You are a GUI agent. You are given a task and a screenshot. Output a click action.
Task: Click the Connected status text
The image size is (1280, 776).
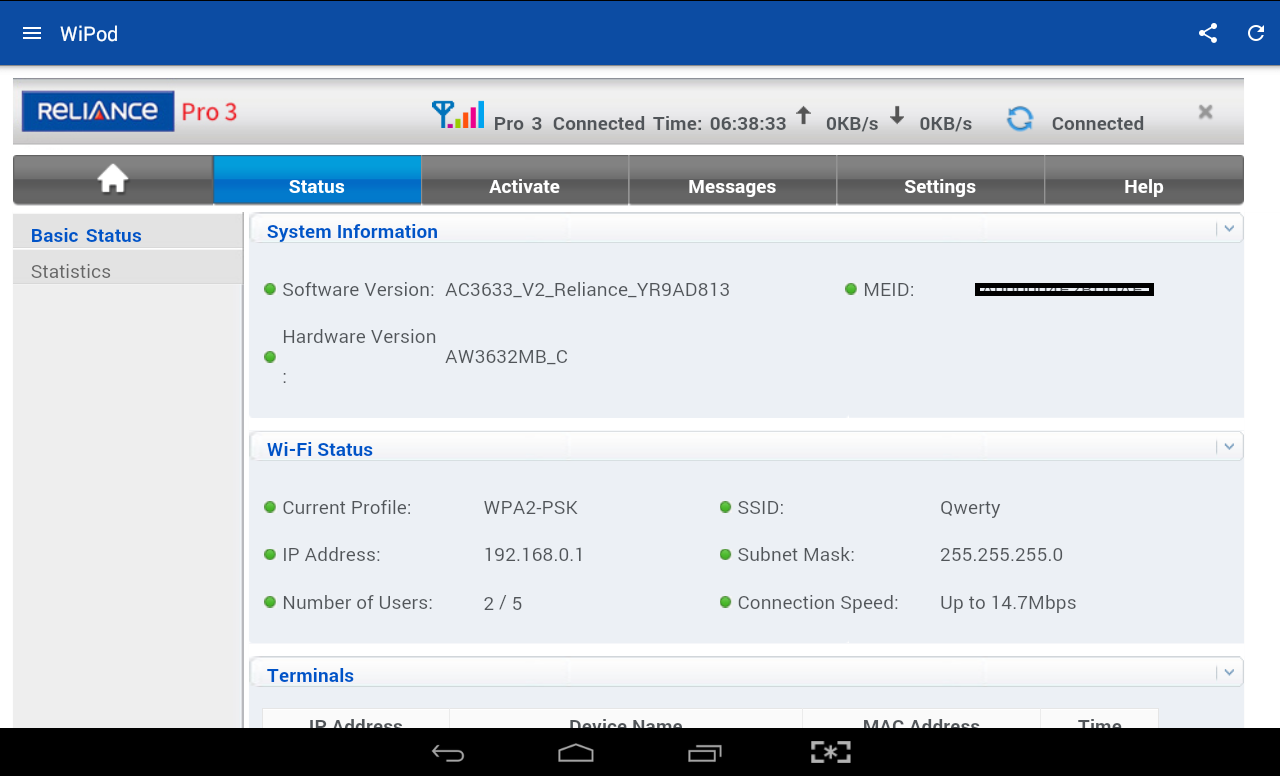(1098, 124)
